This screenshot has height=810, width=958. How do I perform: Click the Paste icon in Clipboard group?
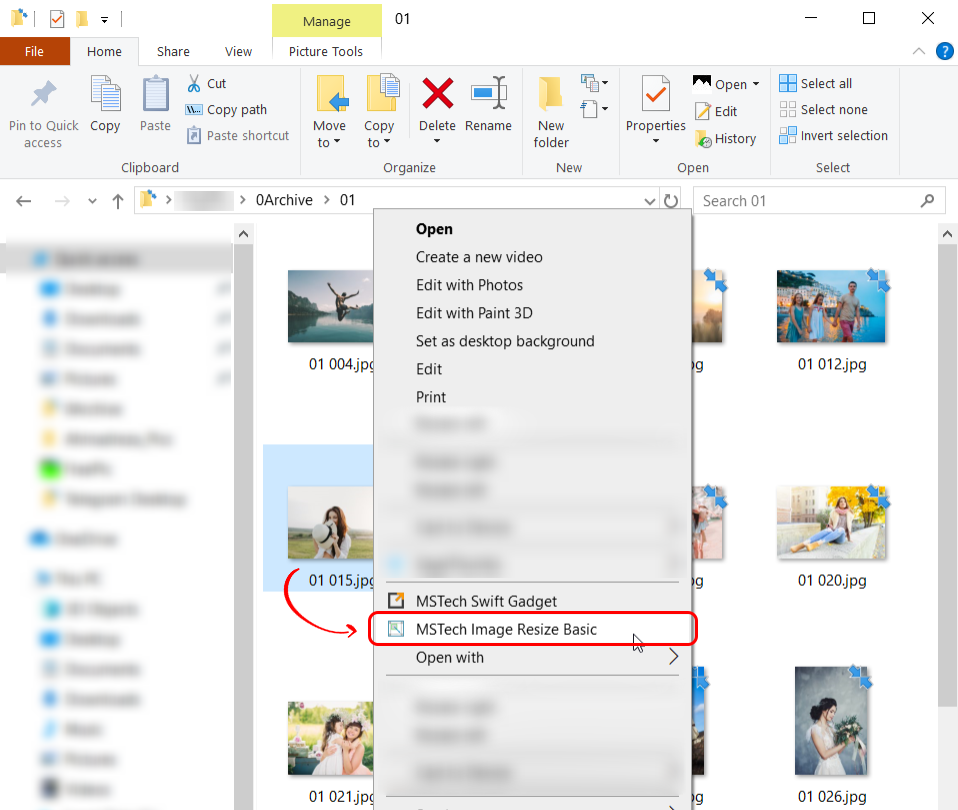click(x=155, y=95)
